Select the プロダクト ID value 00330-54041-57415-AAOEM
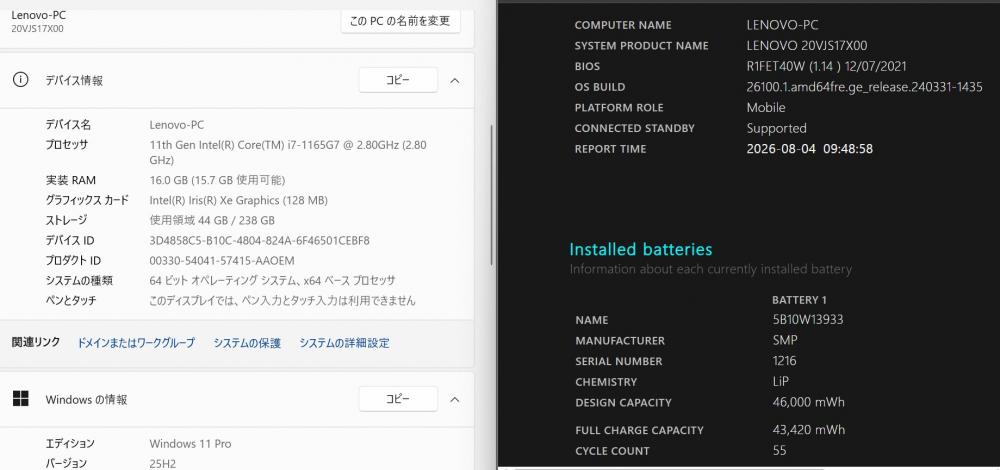Viewport: 1000px width, 470px height. [221, 261]
